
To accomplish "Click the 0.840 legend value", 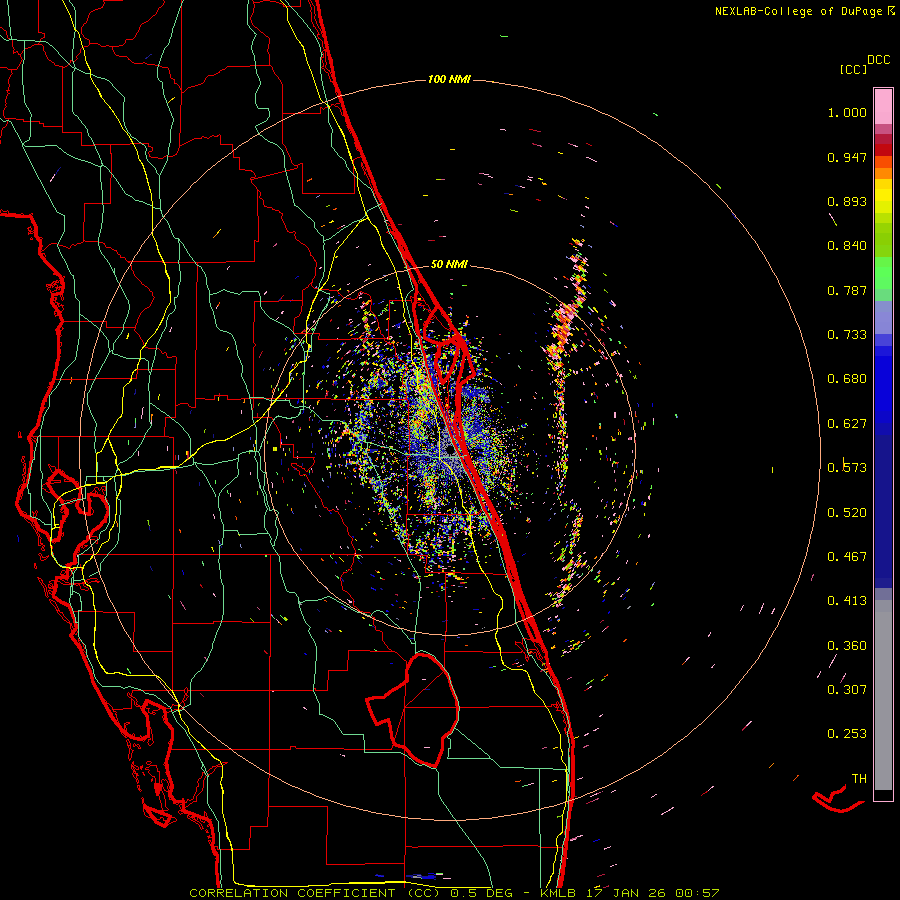I will 847,246.
